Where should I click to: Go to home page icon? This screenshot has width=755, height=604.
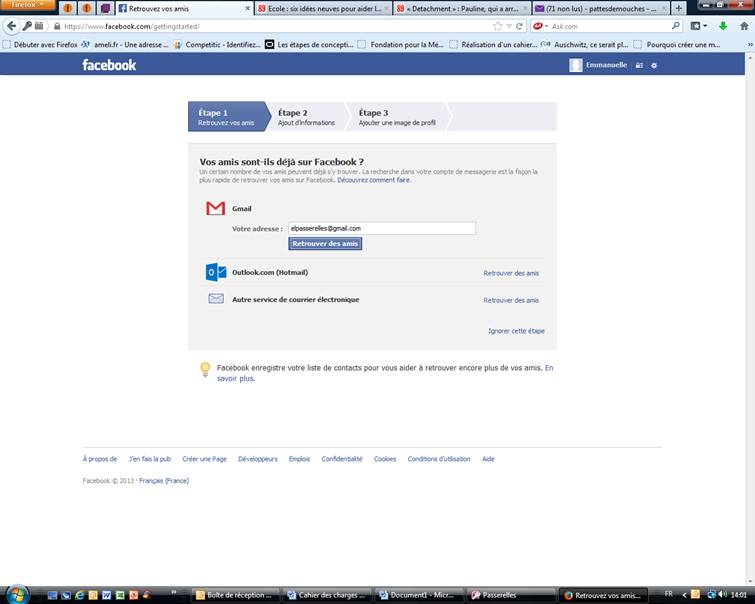[744, 26]
